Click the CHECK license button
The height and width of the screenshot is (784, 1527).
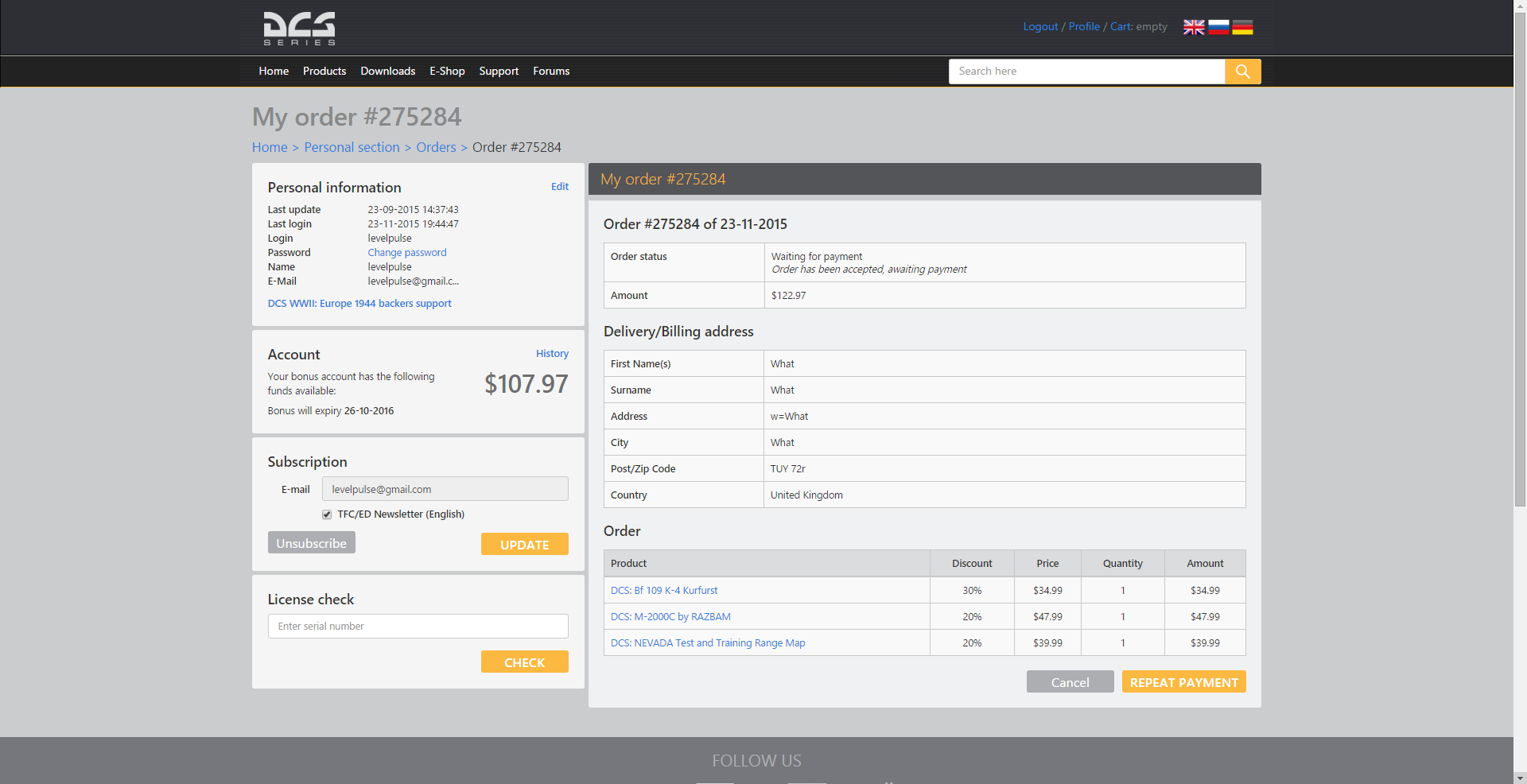525,662
